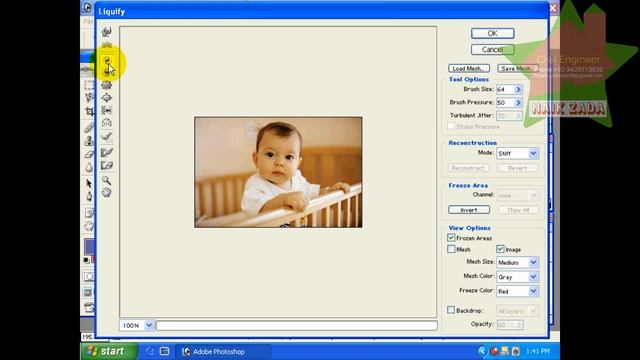
Task: Open the Freeze Color dropdown
Action: pyautogui.click(x=533, y=291)
